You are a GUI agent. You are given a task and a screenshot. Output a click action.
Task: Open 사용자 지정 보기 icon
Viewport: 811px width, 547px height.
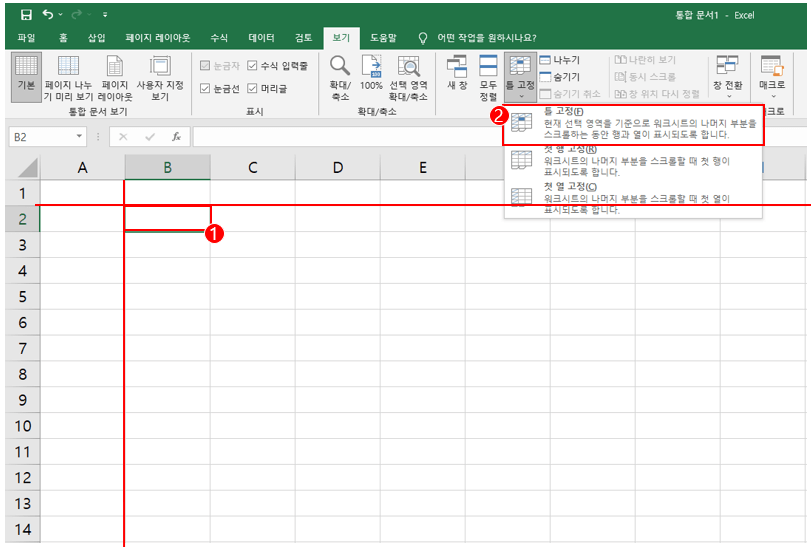[160, 78]
